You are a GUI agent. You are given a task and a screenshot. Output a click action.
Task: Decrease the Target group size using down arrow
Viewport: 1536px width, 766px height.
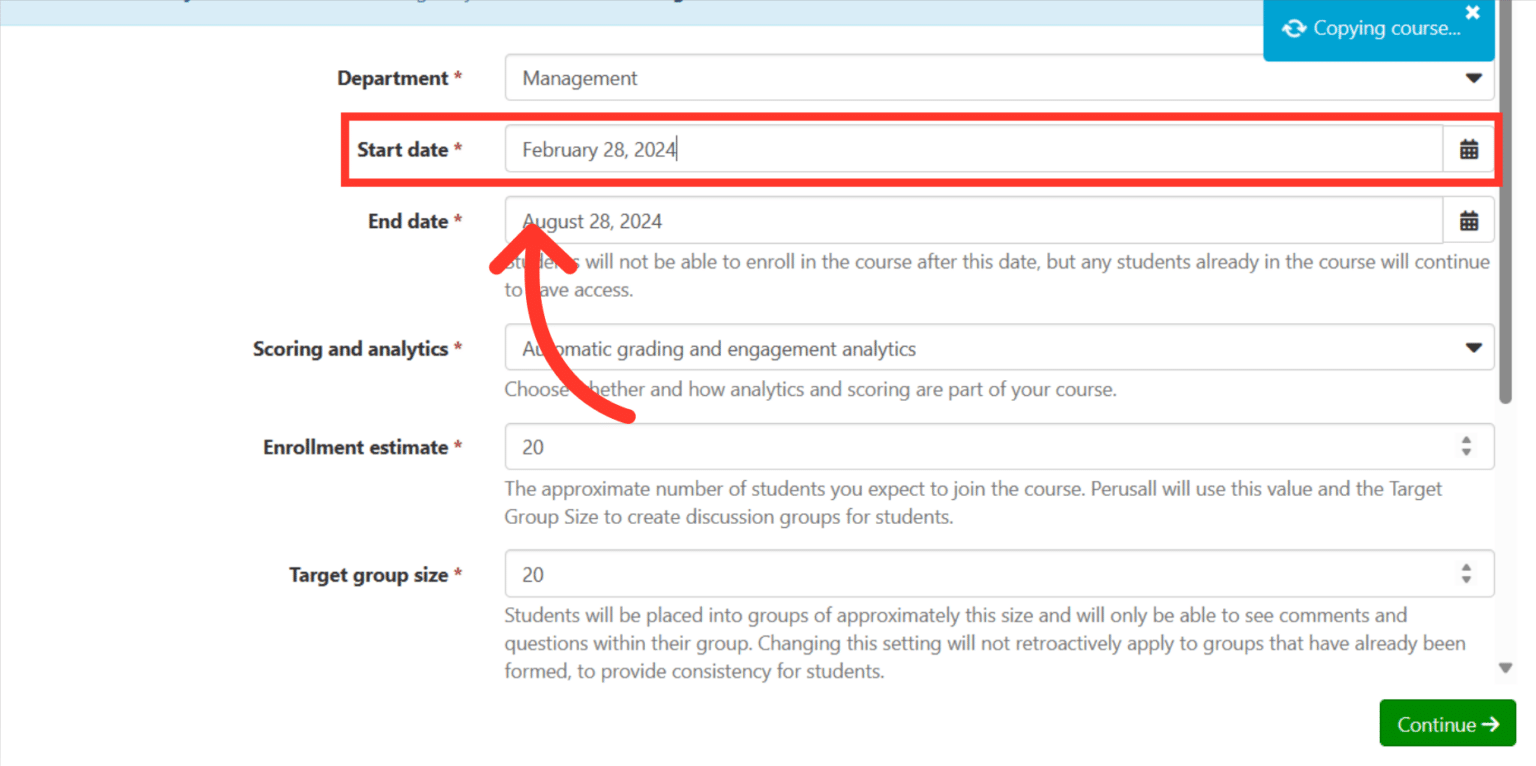(x=1467, y=579)
